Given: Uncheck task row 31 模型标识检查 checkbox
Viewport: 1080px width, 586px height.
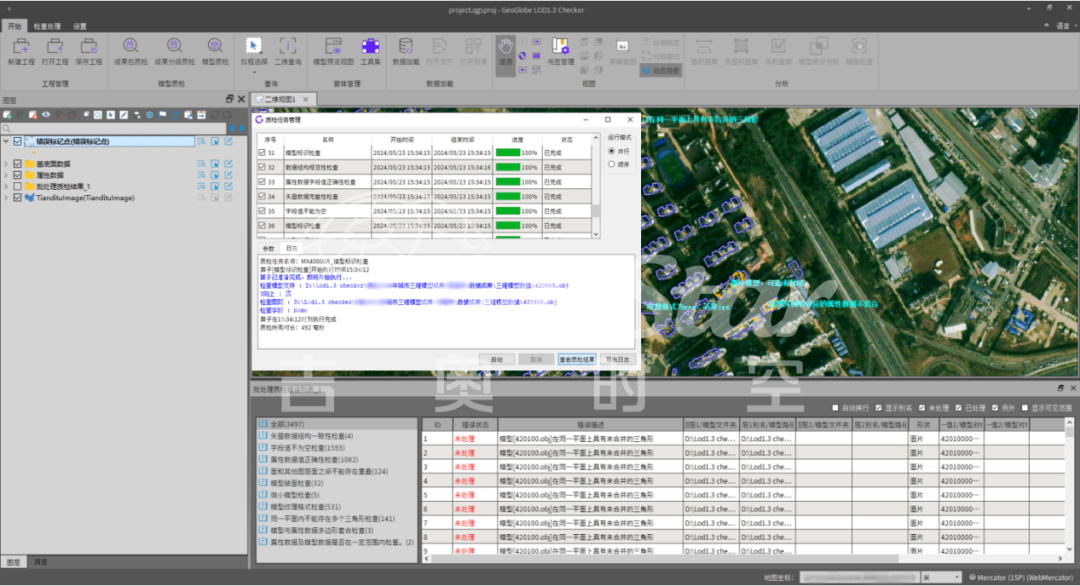Looking at the screenshot, I should click(263, 152).
